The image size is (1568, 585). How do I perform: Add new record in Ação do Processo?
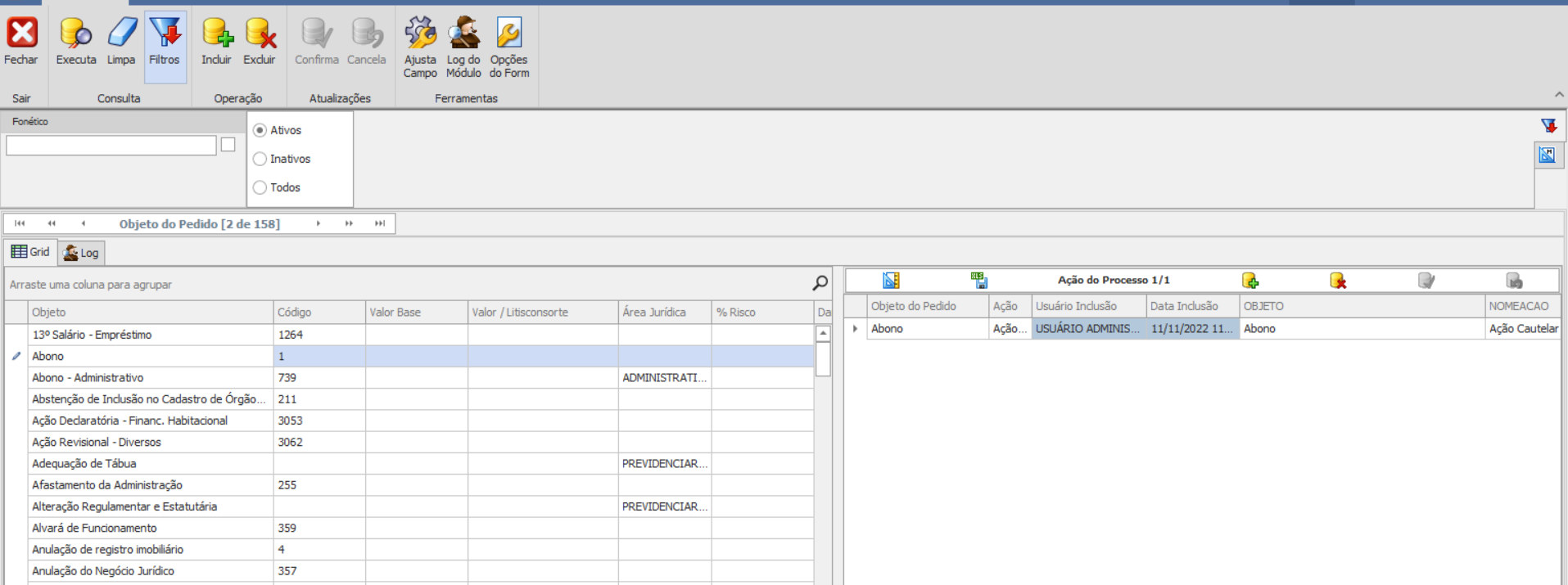pyautogui.click(x=1250, y=281)
